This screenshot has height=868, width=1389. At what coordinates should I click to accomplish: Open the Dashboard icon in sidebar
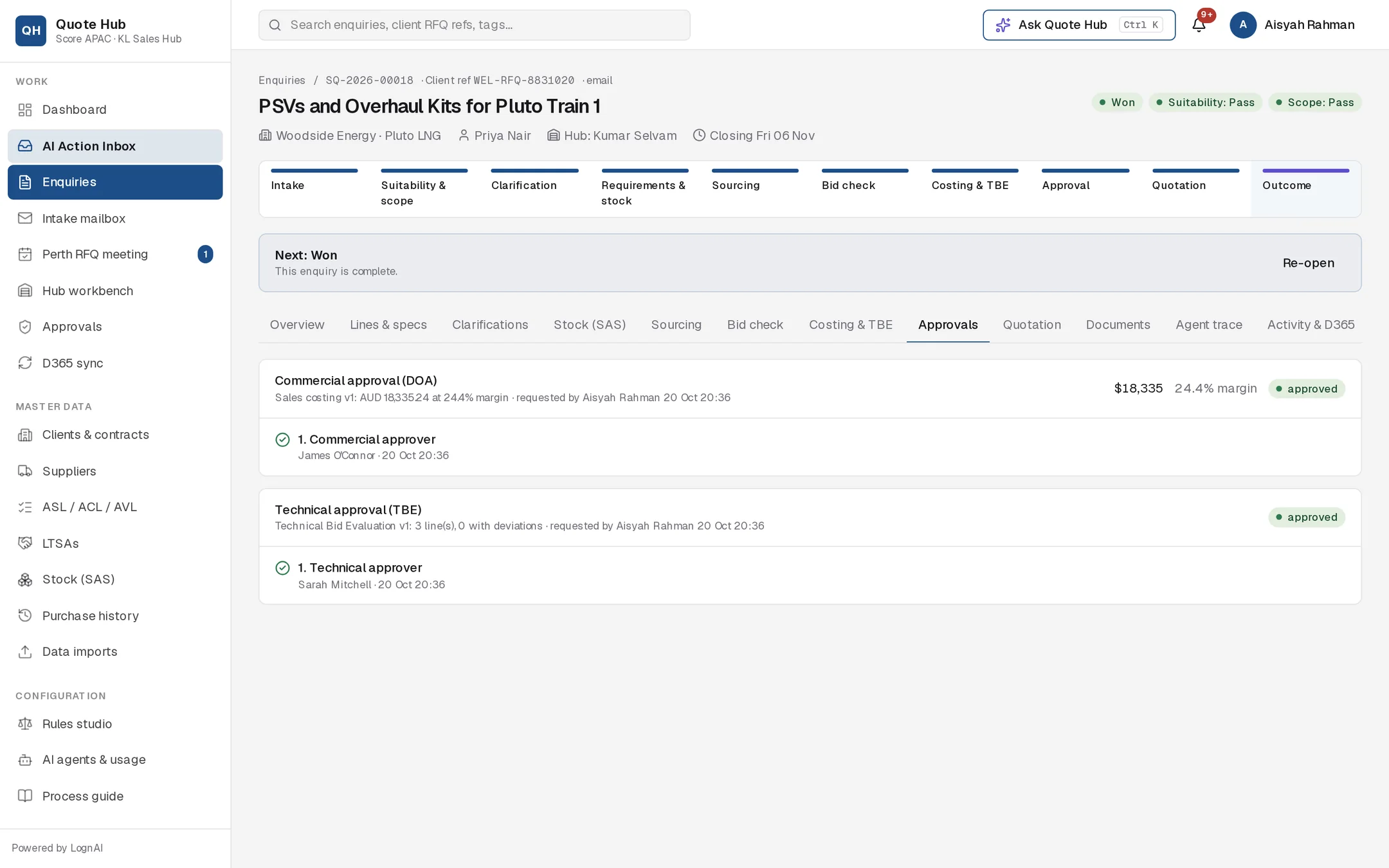[25, 110]
